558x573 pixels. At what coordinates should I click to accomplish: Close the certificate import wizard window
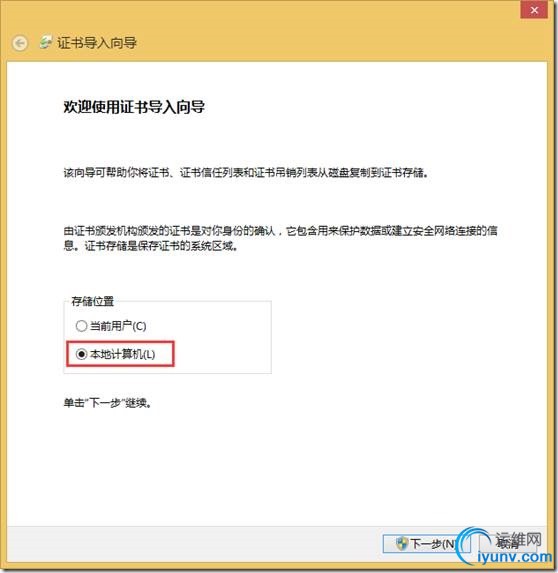coord(534,10)
